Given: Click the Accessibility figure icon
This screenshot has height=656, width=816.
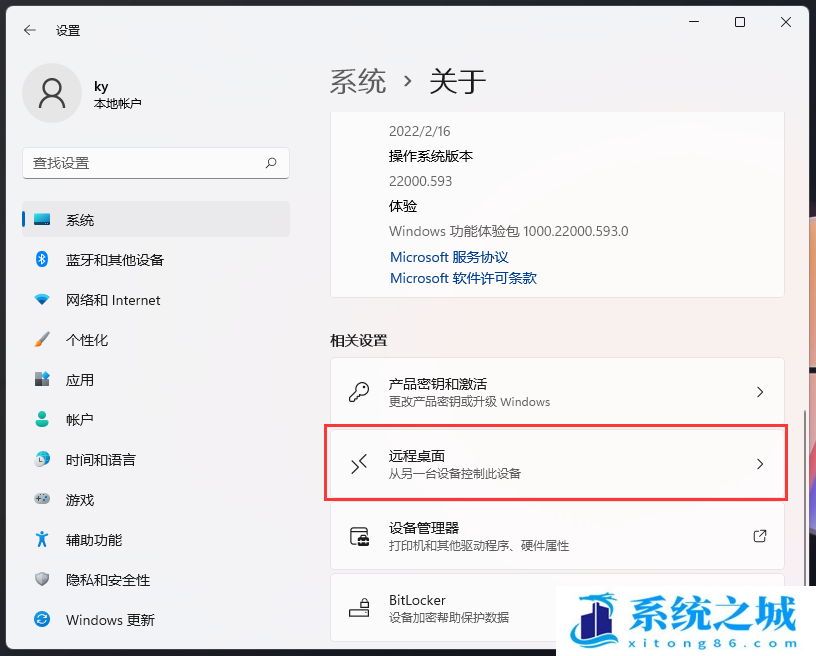Looking at the screenshot, I should (42, 539).
